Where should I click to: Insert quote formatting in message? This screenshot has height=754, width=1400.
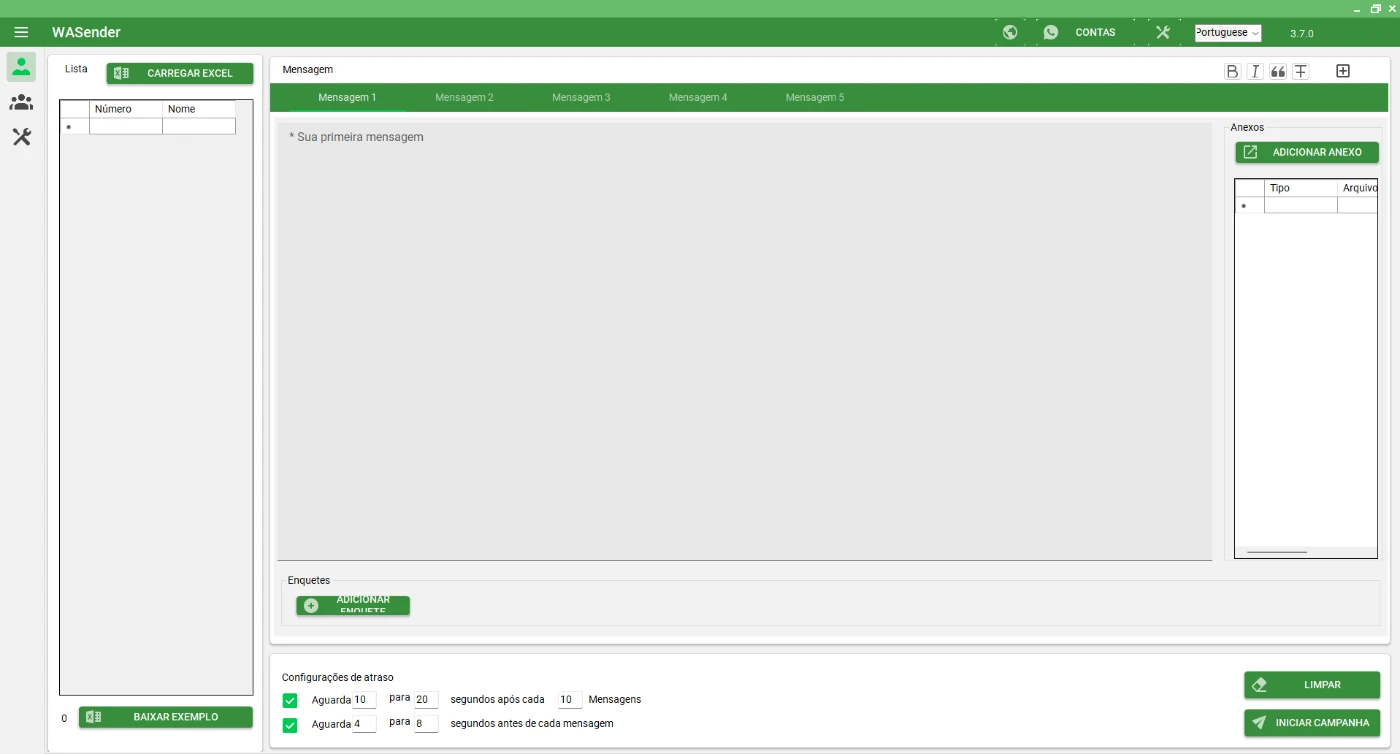pyautogui.click(x=1277, y=71)
